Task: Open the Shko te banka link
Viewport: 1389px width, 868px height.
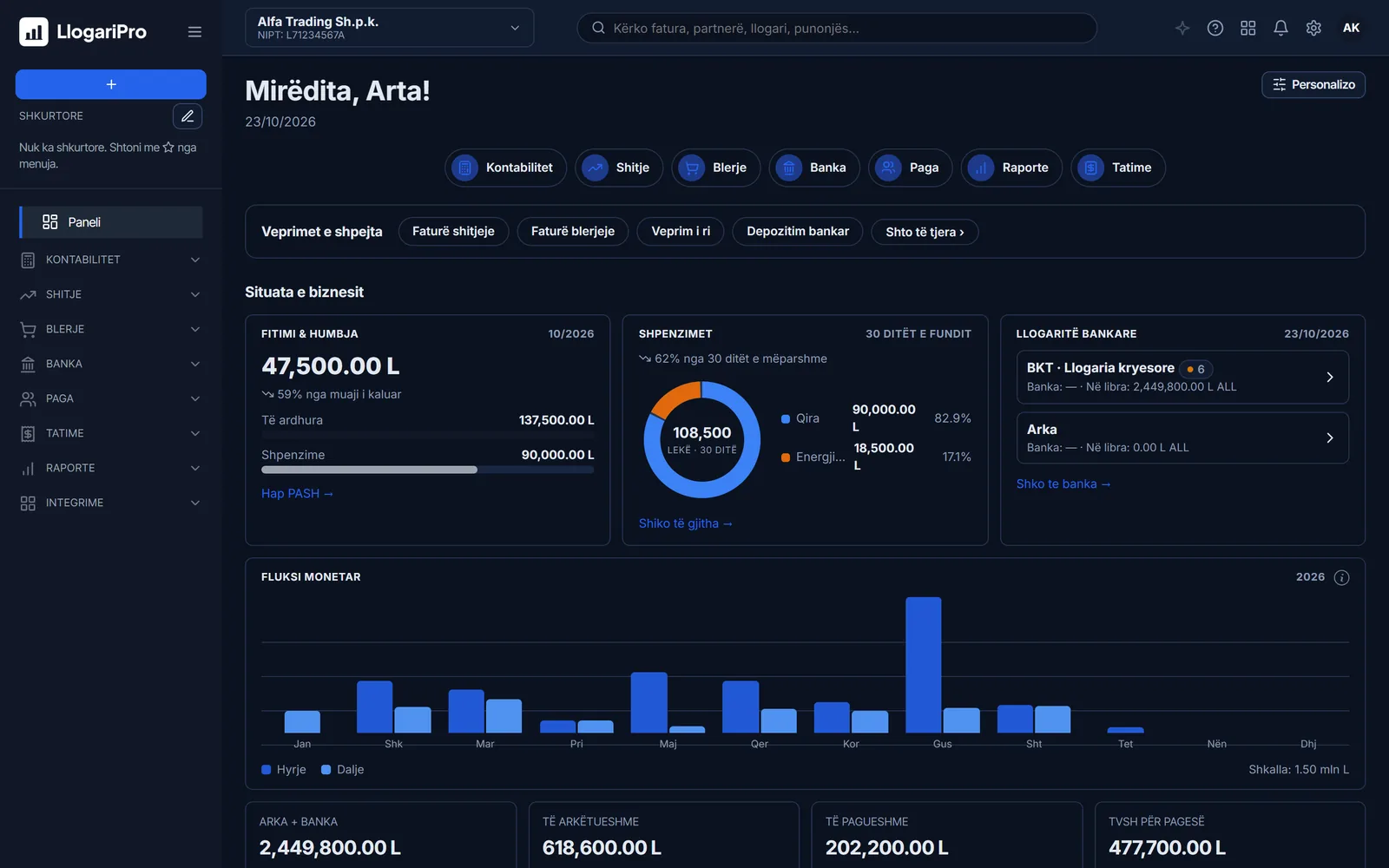Action: (x=1063, y=483)
